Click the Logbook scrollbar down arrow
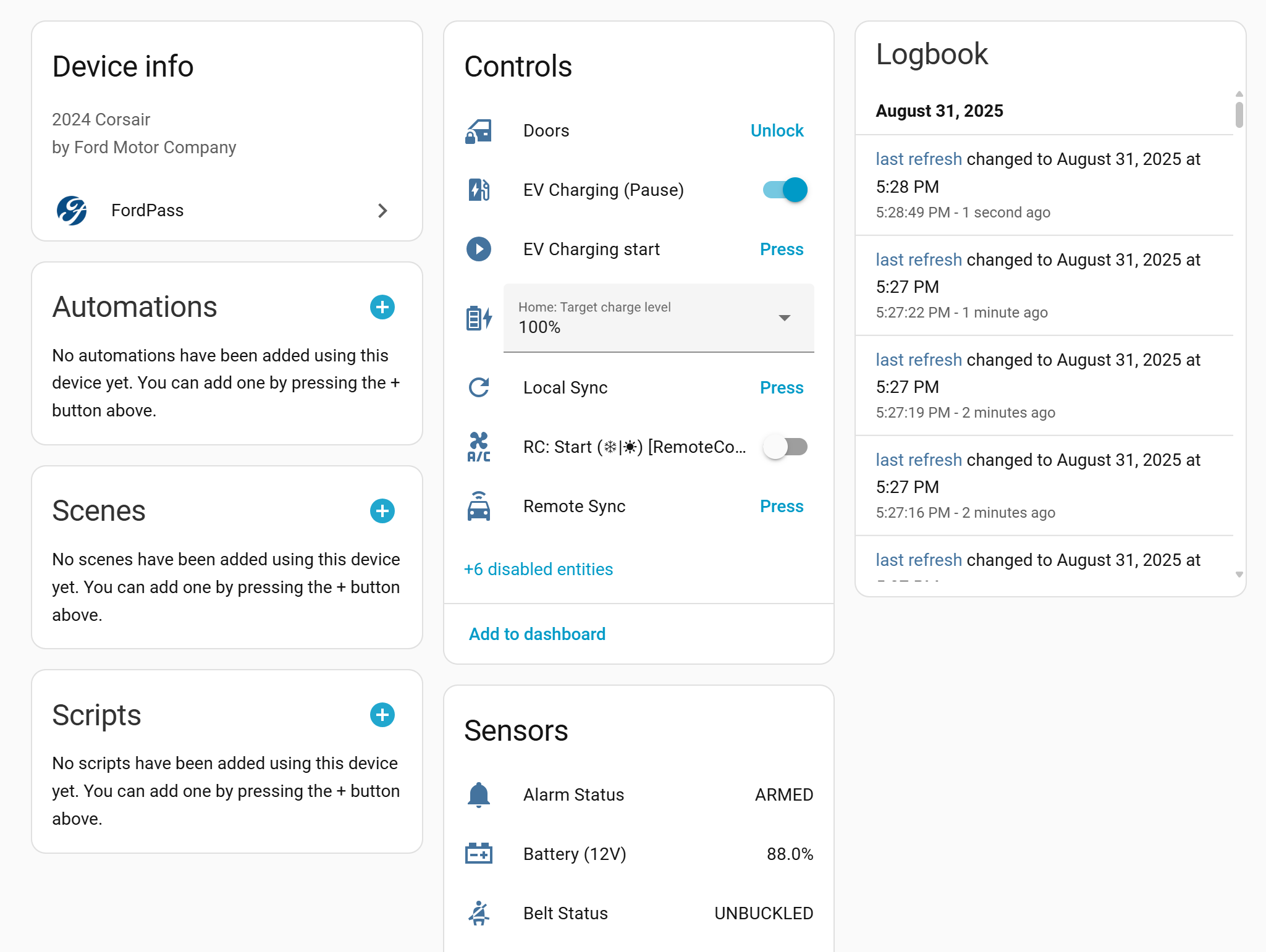 pyautogui.click(x=1239, y=575)
